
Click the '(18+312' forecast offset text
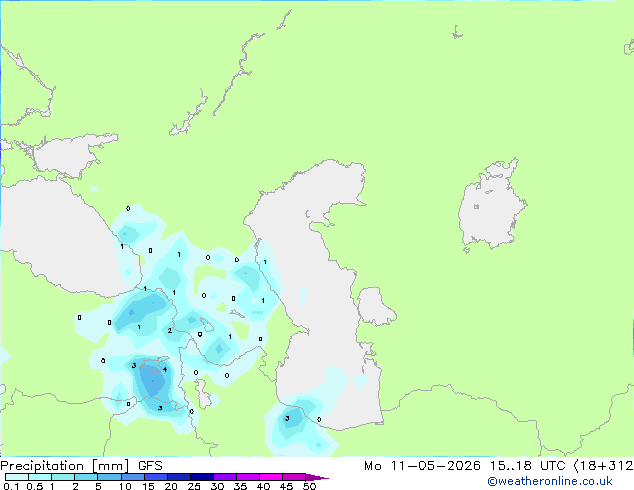603,466
